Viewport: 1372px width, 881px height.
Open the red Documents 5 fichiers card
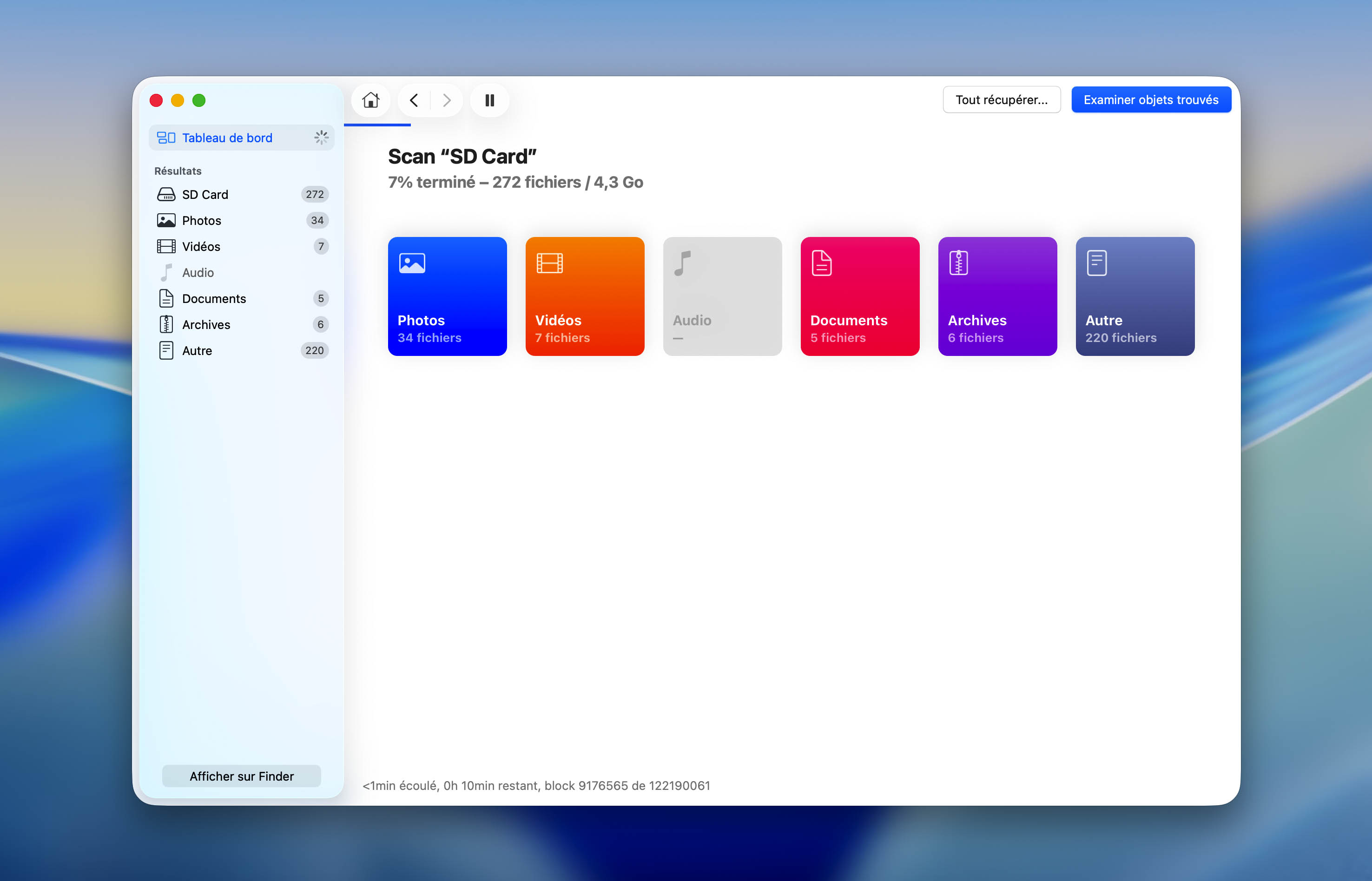860,296
